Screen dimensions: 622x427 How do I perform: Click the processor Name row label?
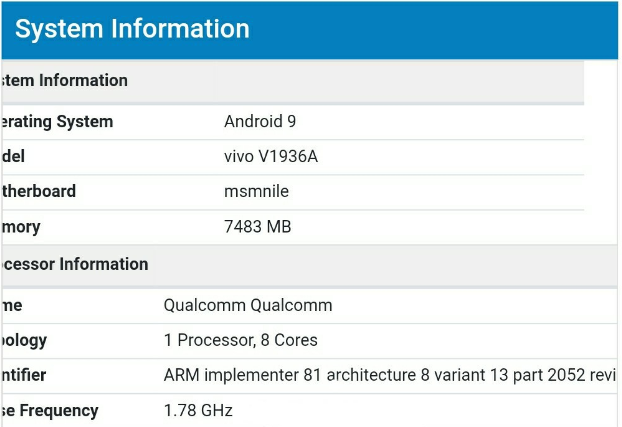point(12,306)
